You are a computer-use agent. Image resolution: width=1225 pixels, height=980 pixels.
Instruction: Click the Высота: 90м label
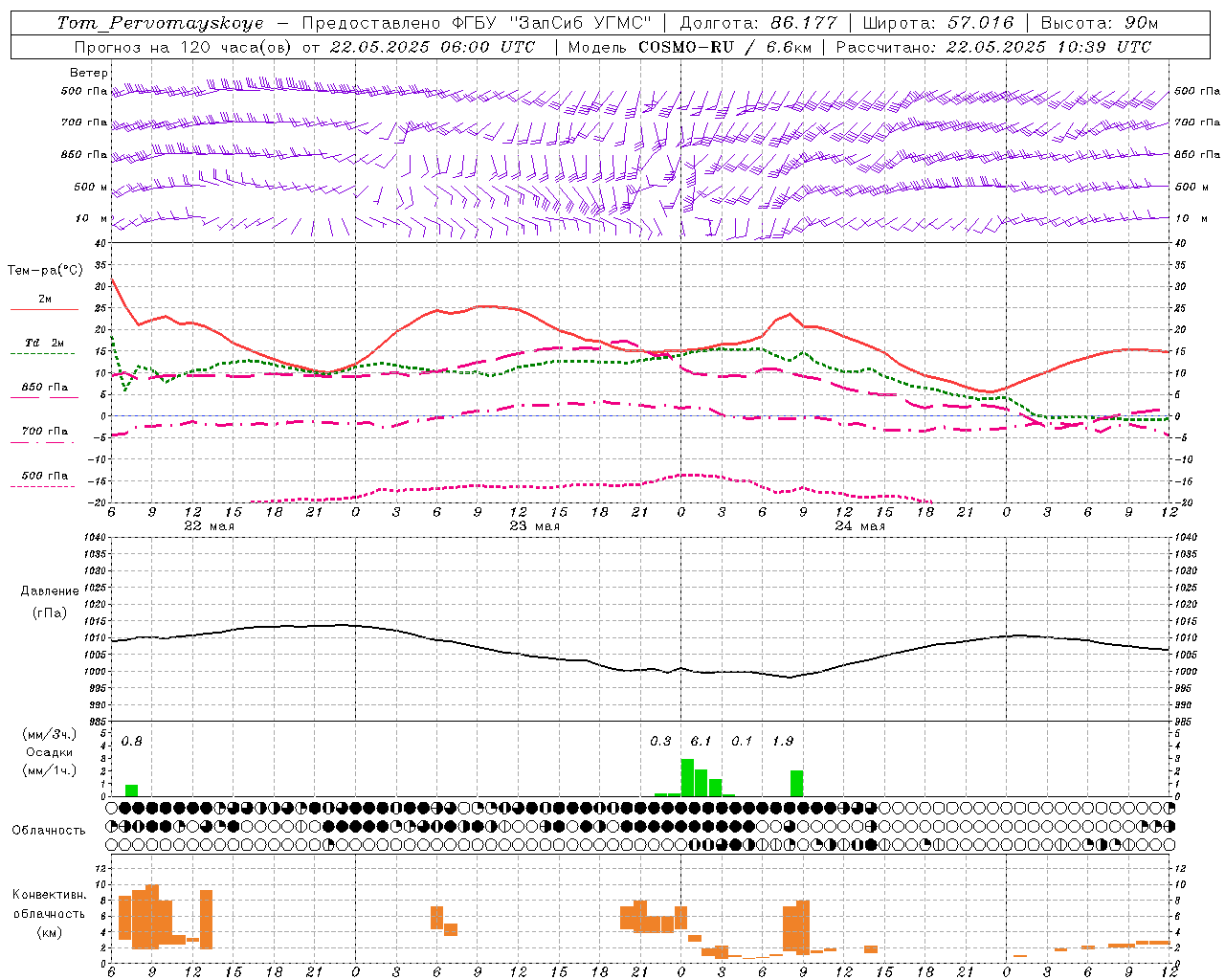[1099, 23]
